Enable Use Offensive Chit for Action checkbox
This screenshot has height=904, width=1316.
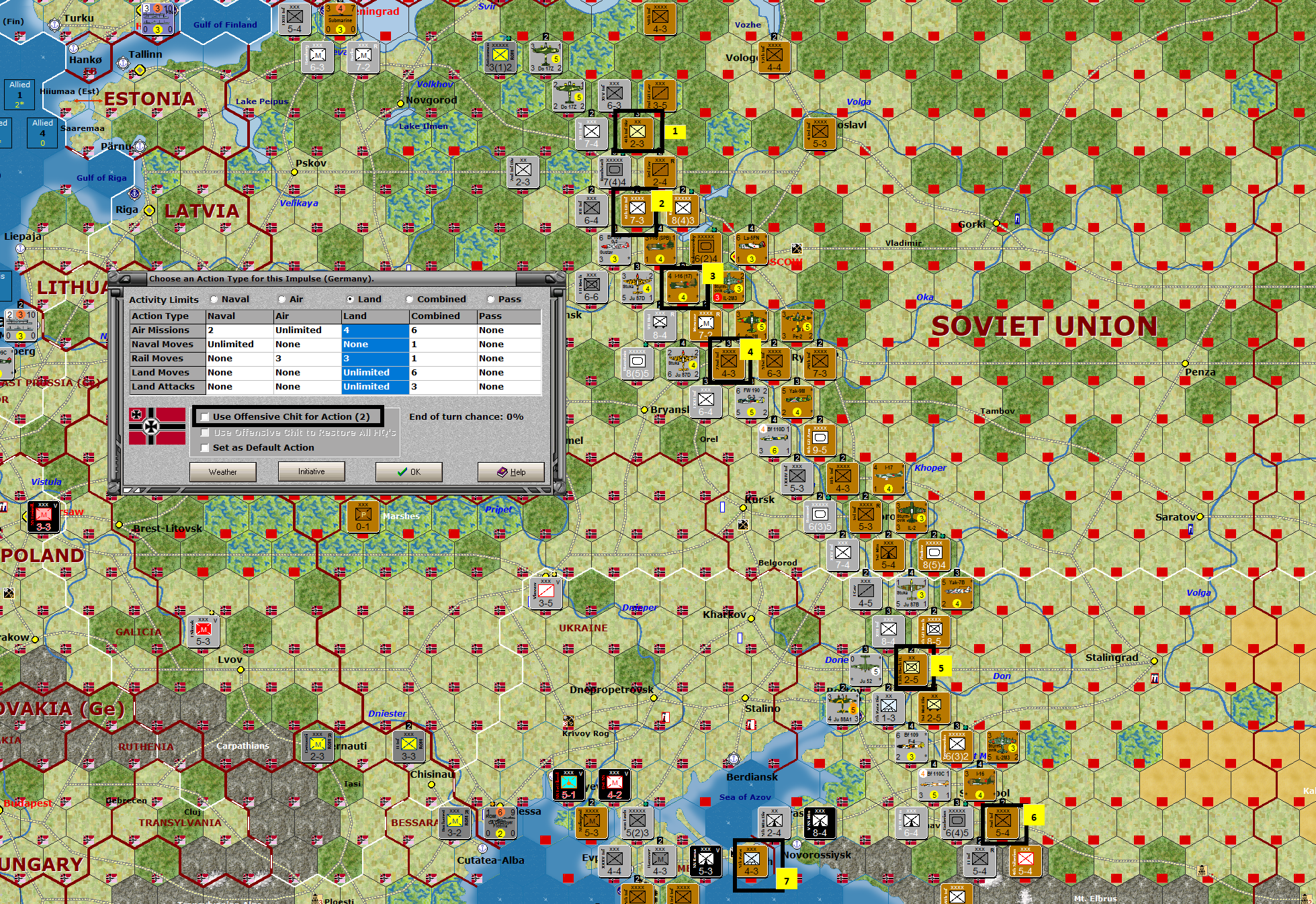[x=206, y=417]
